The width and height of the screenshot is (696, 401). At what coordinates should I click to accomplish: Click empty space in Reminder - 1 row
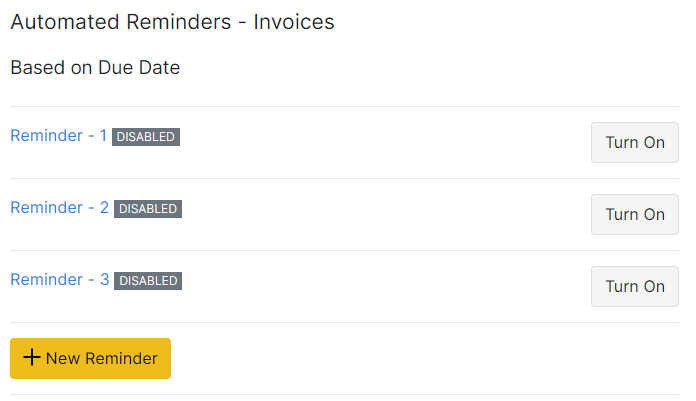click(x=380, y=142)
